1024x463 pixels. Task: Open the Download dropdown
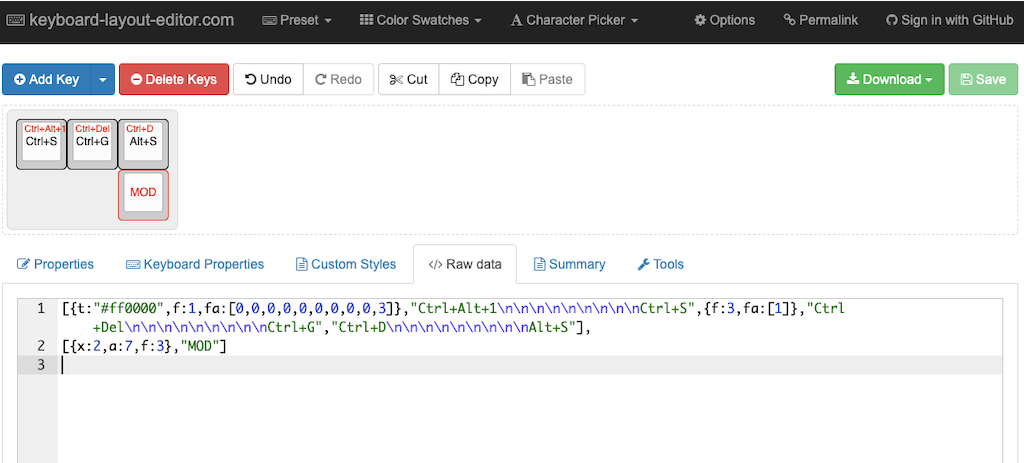click(x=889, y=79)
